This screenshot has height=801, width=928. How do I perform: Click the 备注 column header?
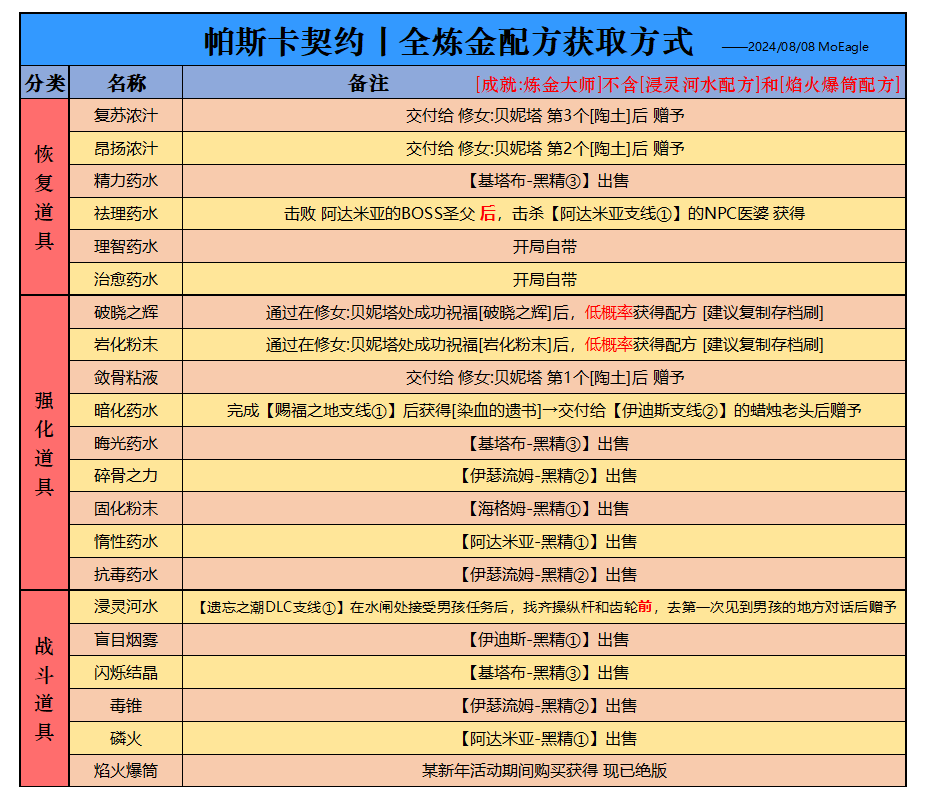point(368,83)
